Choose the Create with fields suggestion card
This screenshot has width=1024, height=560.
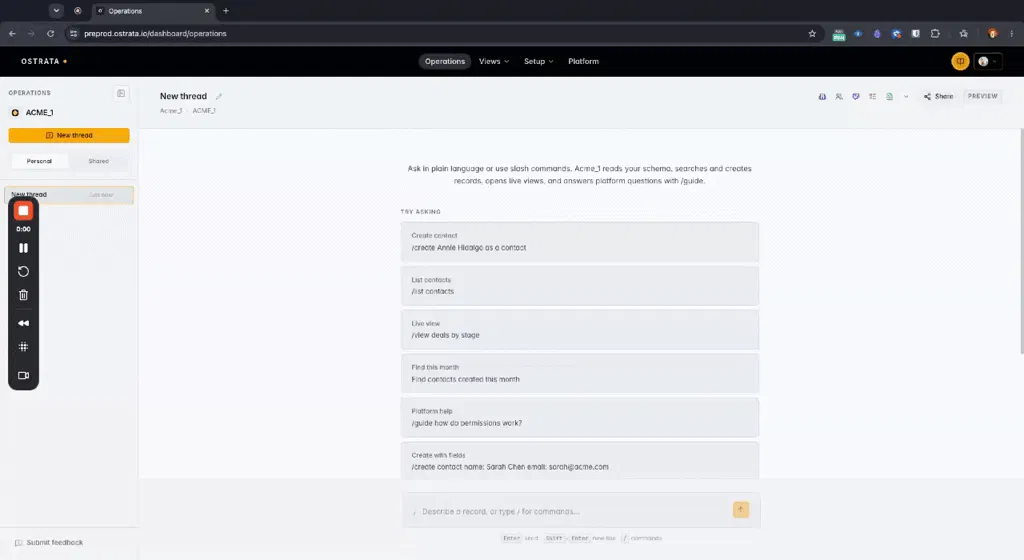tap(580, 461)
